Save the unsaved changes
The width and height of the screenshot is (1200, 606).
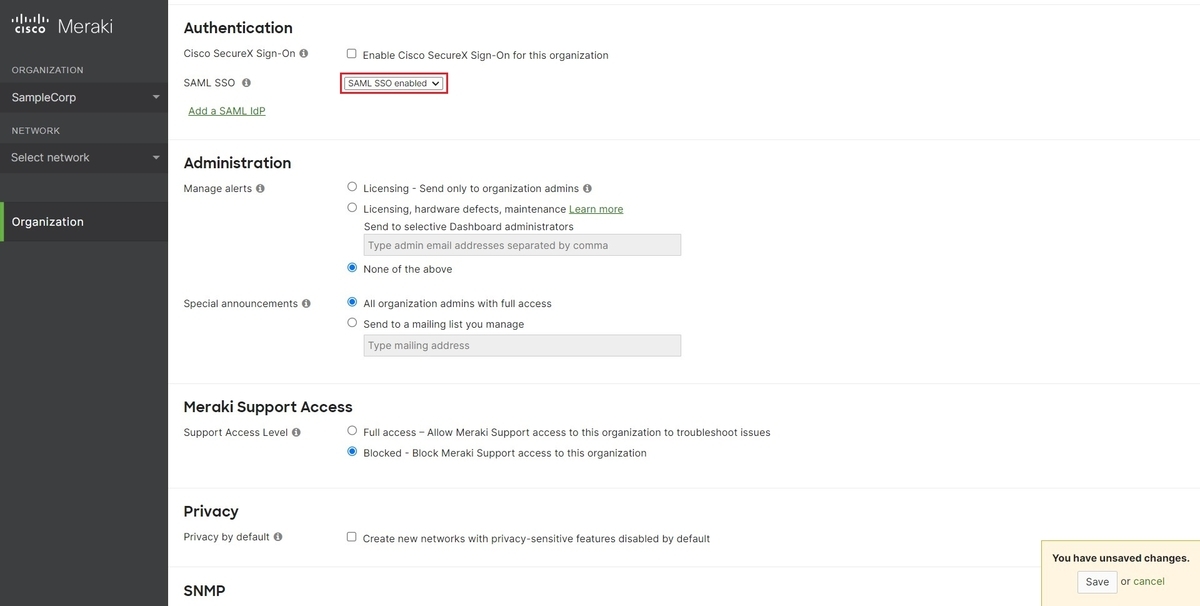1097,582
